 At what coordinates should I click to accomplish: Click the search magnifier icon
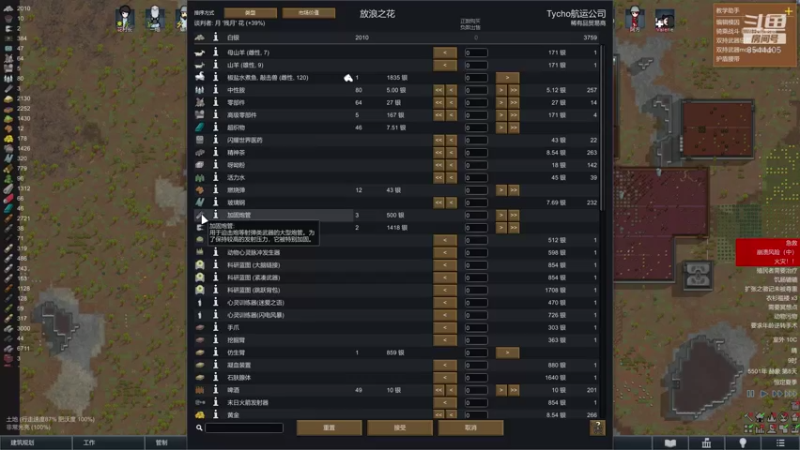(x=199, y=428)
